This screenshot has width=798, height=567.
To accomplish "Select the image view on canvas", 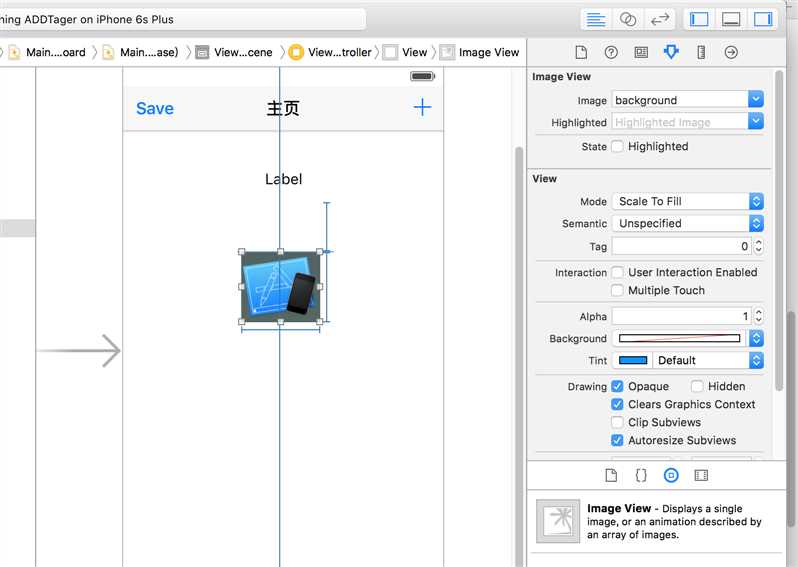I will click(280, 287).
